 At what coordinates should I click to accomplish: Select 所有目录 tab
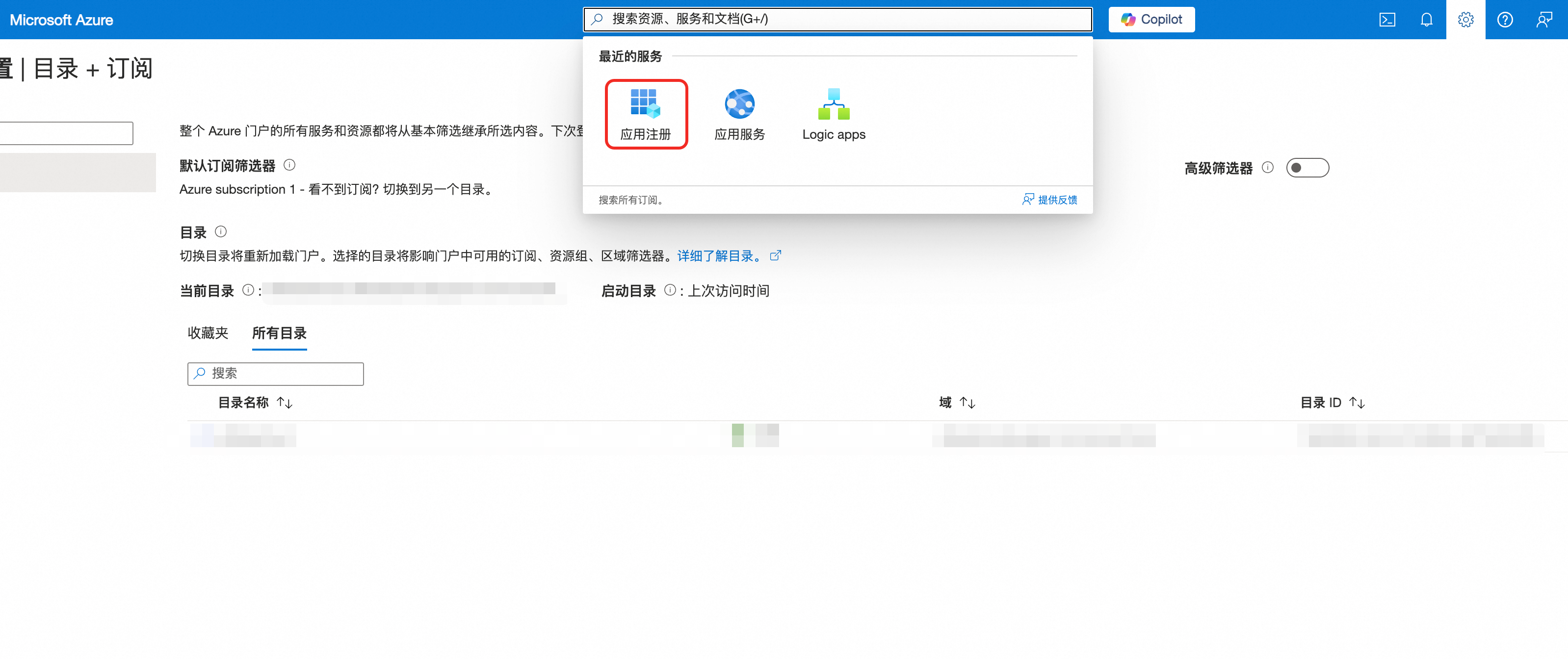279,333
